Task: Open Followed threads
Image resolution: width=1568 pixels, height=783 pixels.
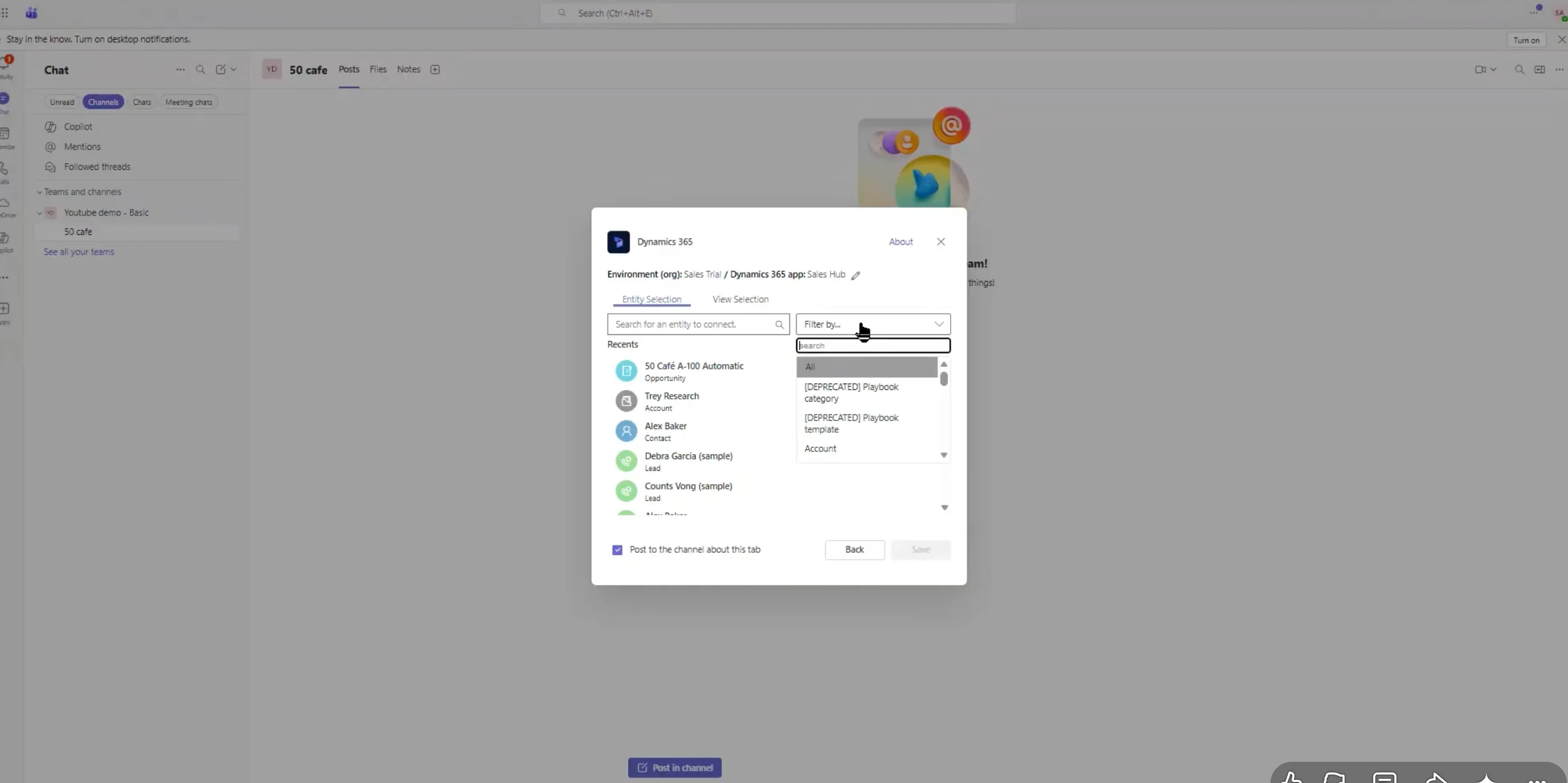Action: [97, 167]
